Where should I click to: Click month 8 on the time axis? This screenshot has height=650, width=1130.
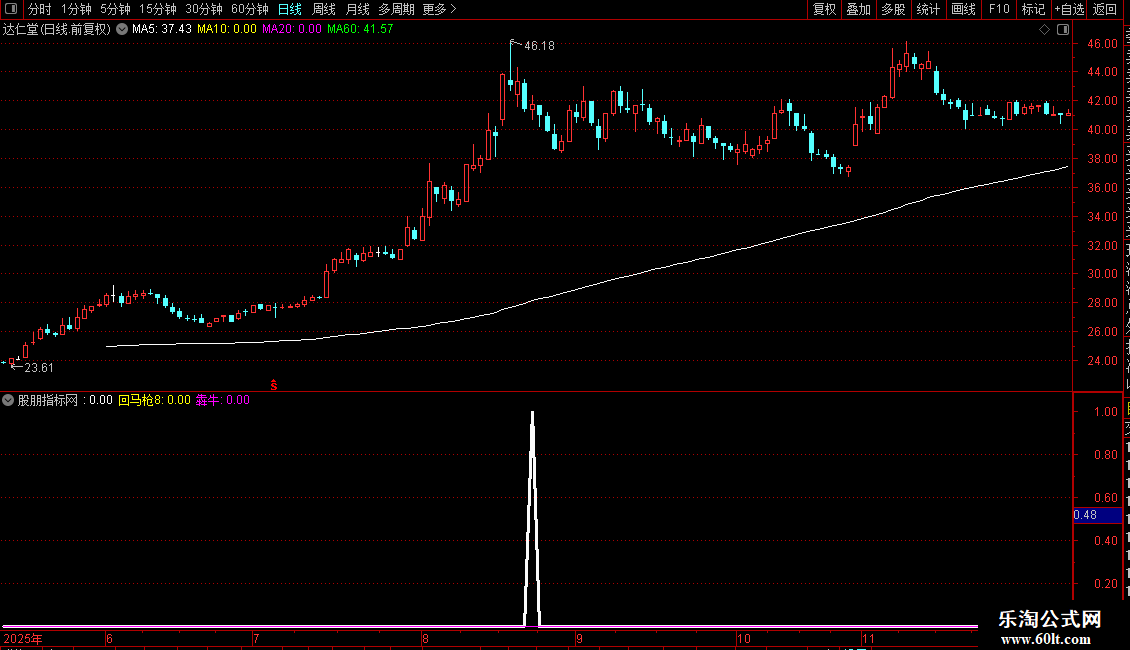(425, 638)
